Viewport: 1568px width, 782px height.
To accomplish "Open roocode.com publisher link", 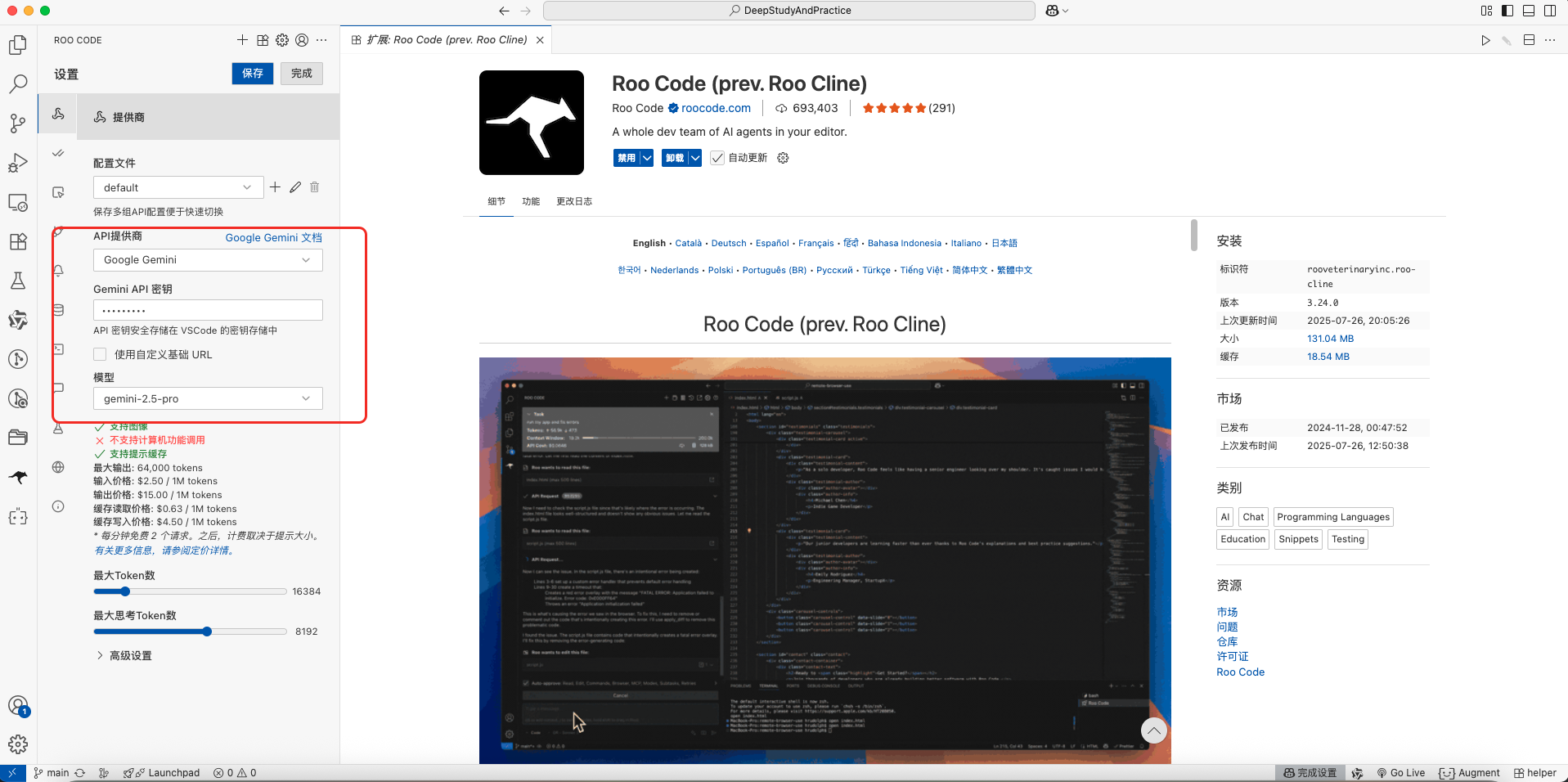I will pos(716,108).
